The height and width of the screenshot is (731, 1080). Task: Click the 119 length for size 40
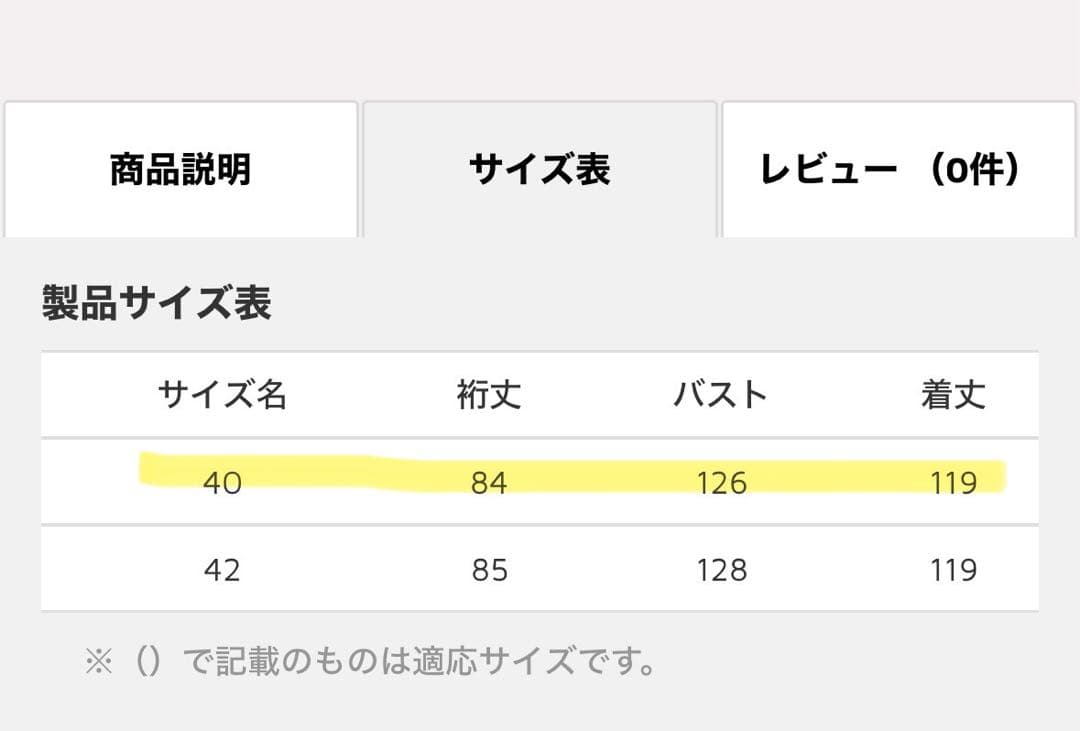(954, 482)
